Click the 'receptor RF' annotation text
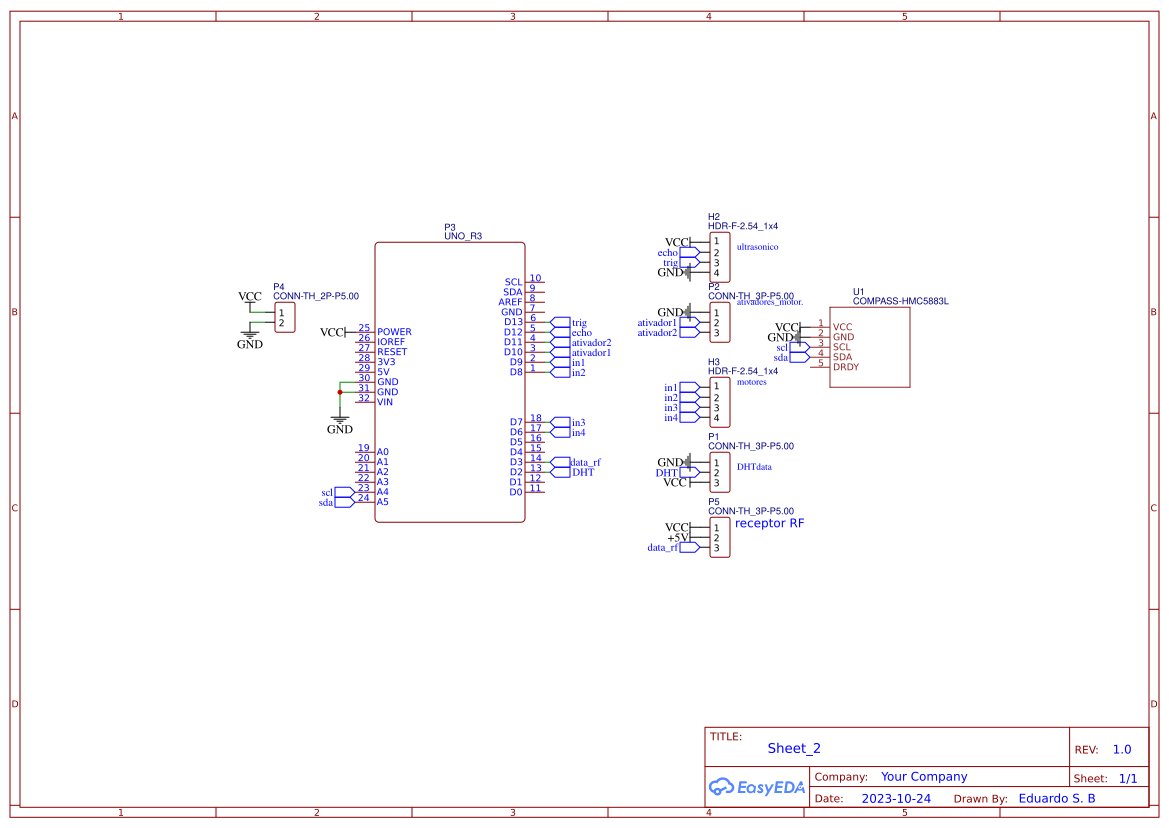 769,523
